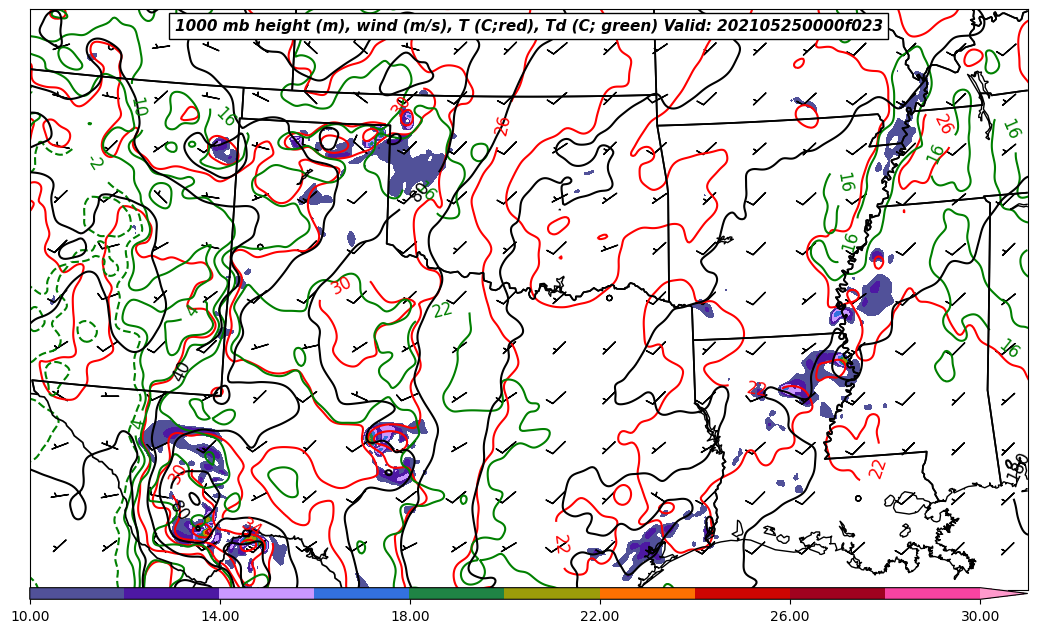Click the green 22 dewpoint contour label
This screenshot has width=1037, height=633.
click(x=443, y=310)
